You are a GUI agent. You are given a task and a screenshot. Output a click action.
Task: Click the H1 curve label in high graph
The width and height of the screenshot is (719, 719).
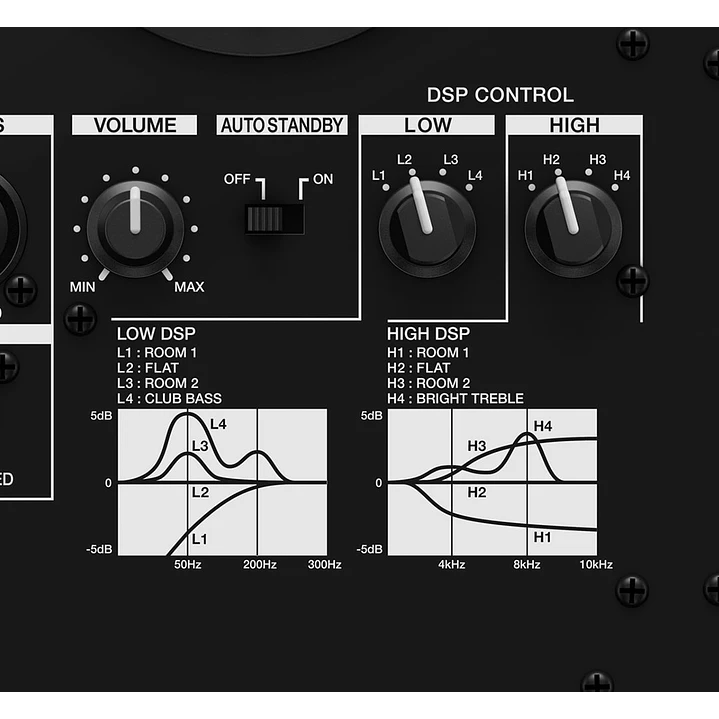pyautogui.click(x=542, y=536)
